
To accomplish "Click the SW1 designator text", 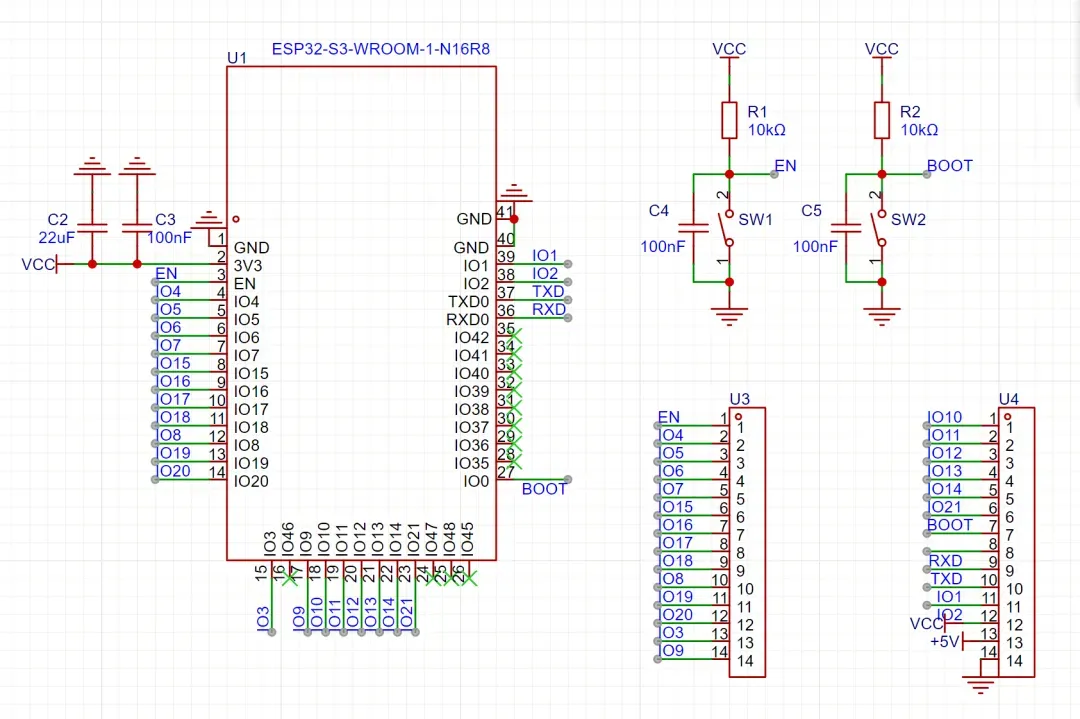I will tap(756, 220).
